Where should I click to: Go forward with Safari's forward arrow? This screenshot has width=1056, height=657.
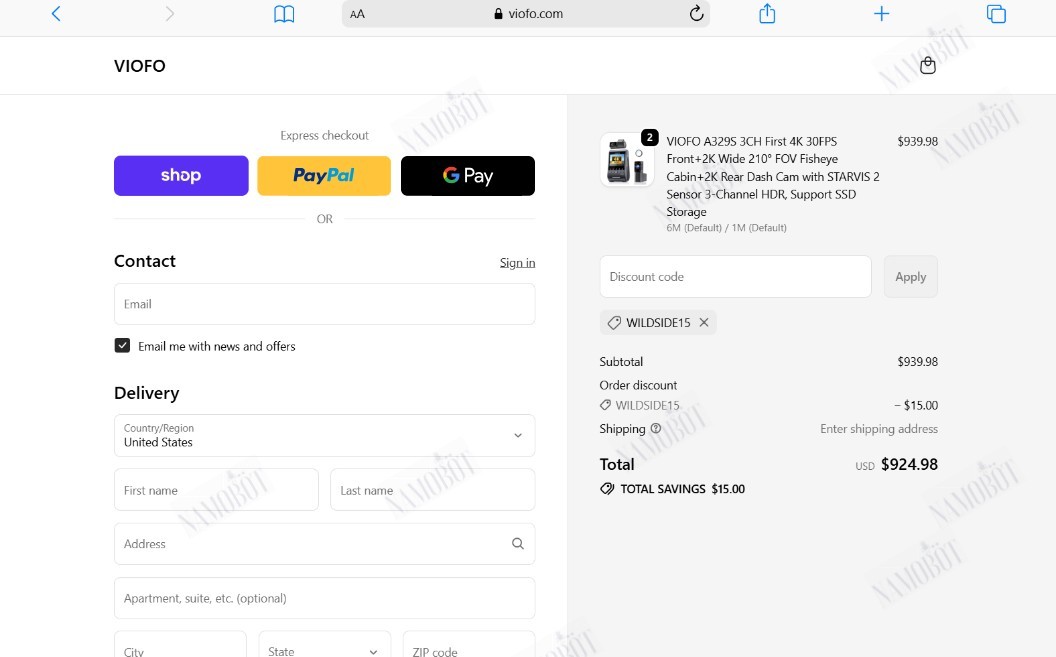[x=170, y=13]
